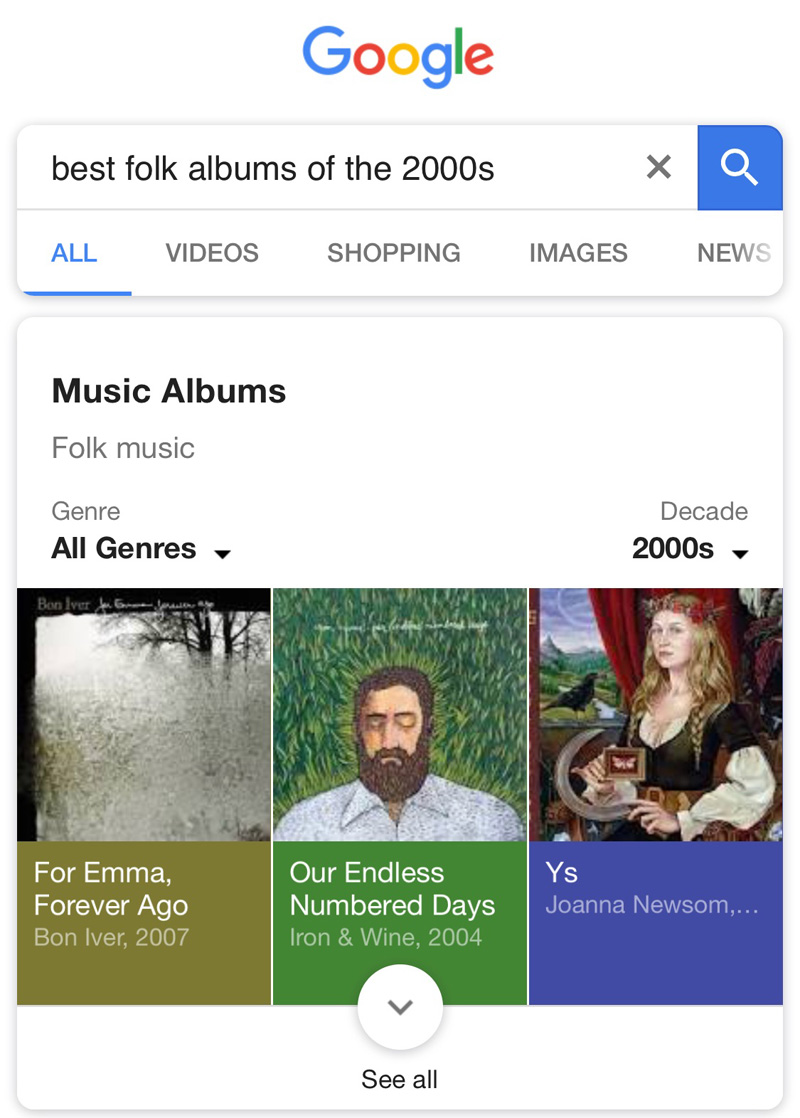This screenshot has width=800, height=1118.
Task: Click the Our Endless Numbered Days title
Action: (392, 889)
